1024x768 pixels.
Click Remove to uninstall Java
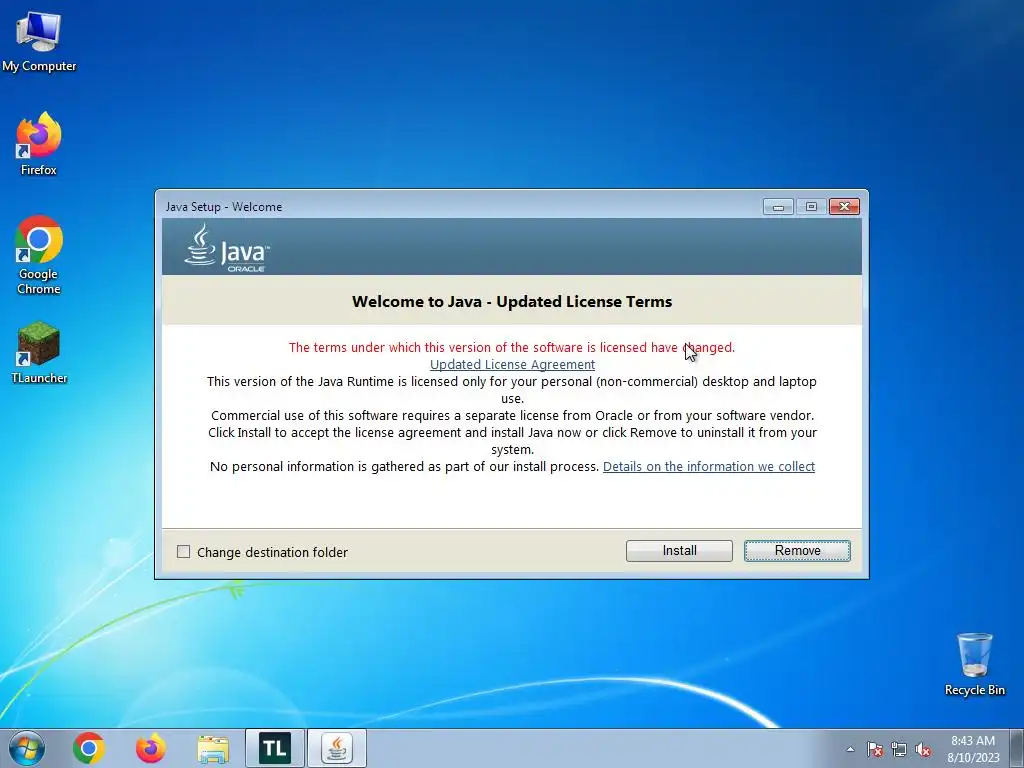[797, 551]
